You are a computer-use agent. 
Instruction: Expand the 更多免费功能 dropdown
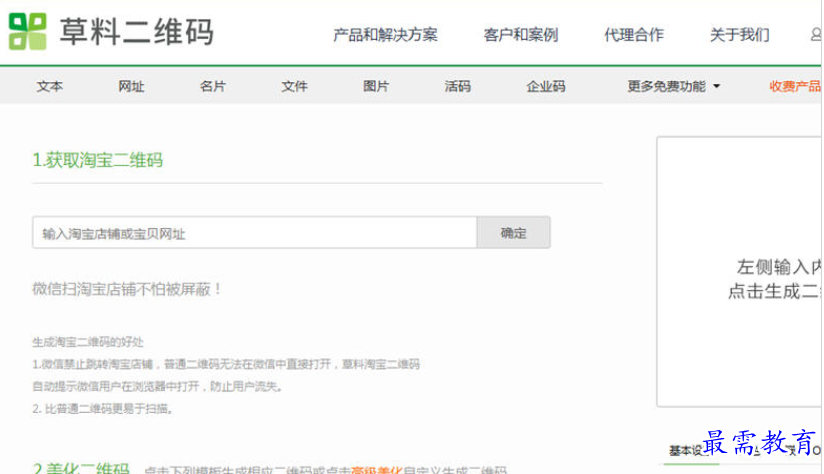point(673,86)
